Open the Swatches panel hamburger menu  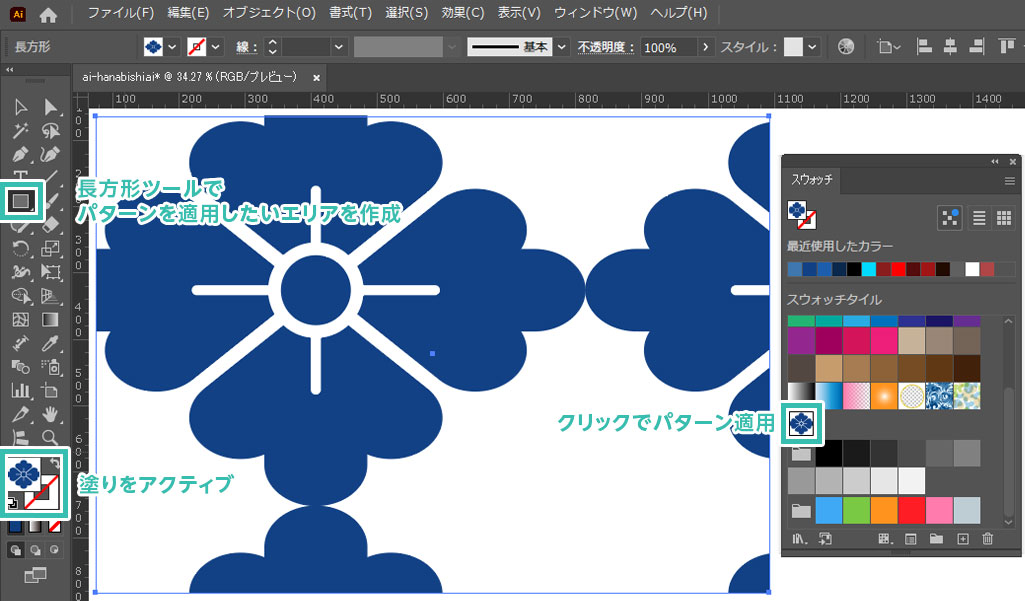coord(1009,181)
